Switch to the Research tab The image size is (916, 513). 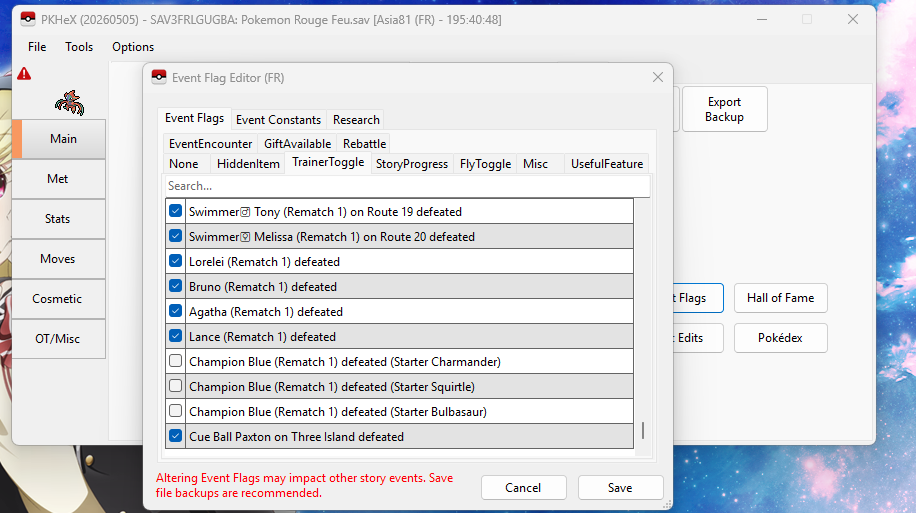tap(356, 120)
